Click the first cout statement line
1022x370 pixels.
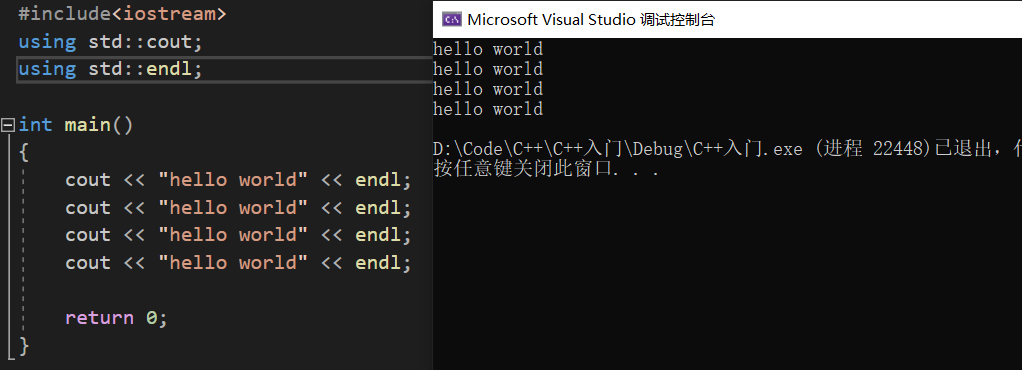click(239, 180)
